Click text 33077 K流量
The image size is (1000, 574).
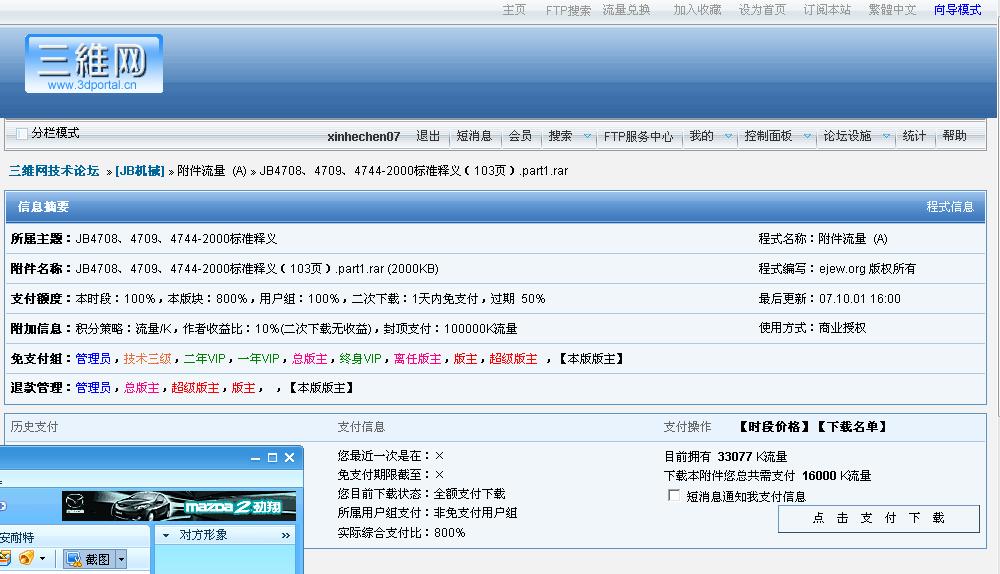752,457
